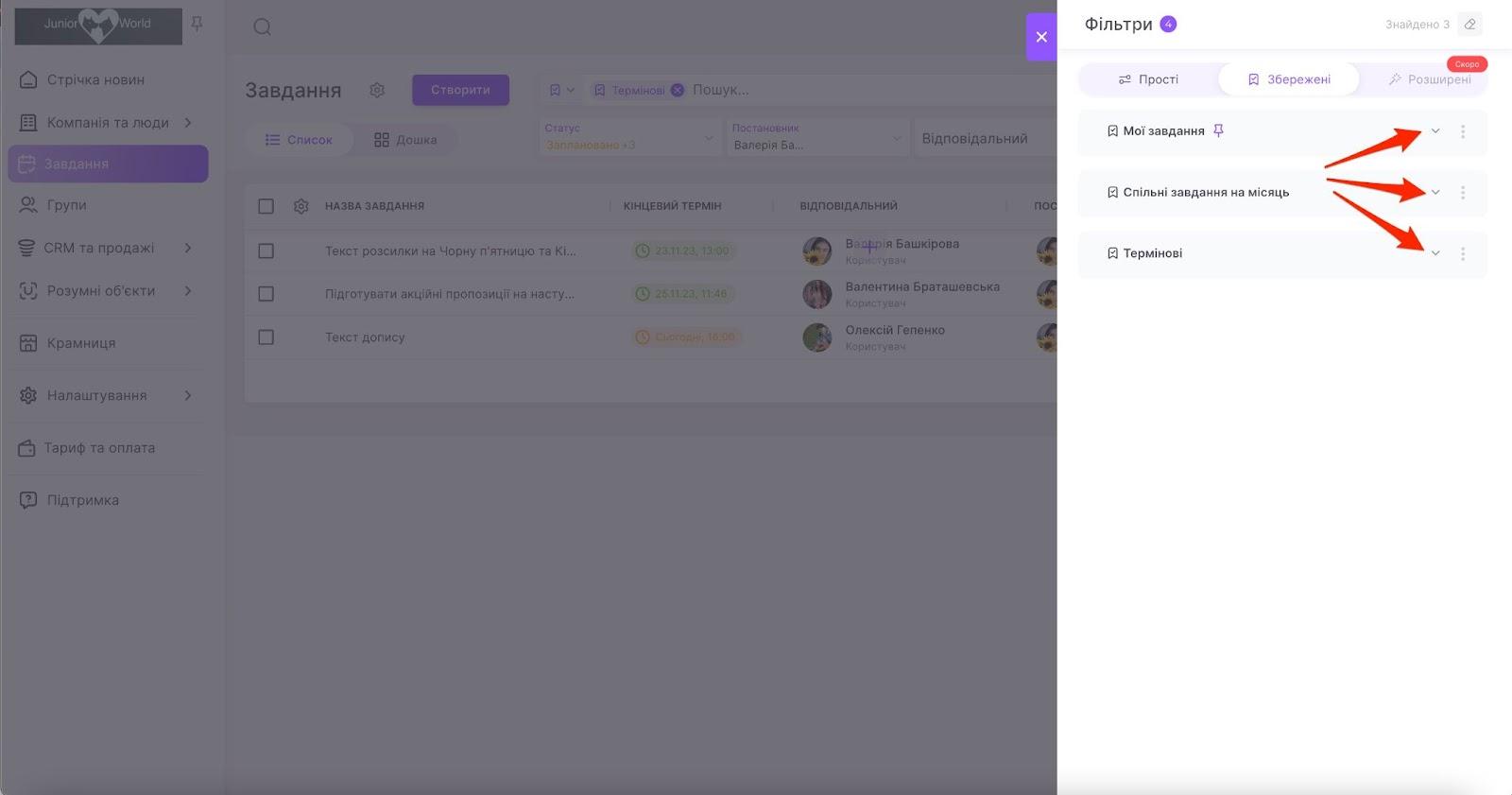Viewport: 1512px width, 795px height.
Task: Open Компанія та люди in the sidebar
Action: (108, 123)
